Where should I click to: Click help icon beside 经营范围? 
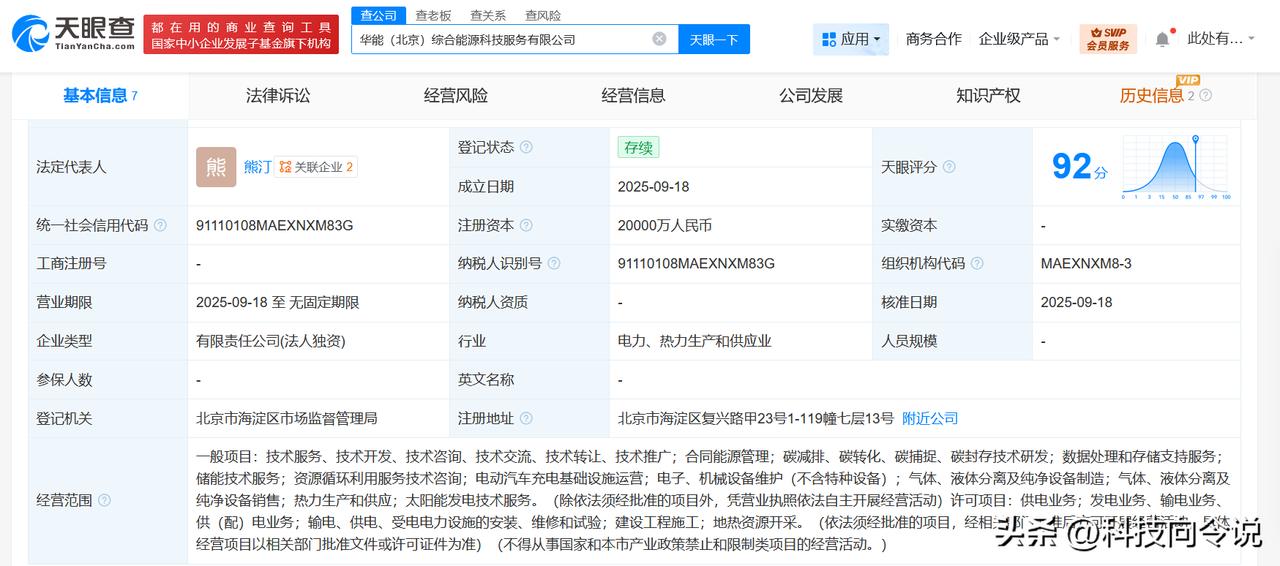click(104, 500)
